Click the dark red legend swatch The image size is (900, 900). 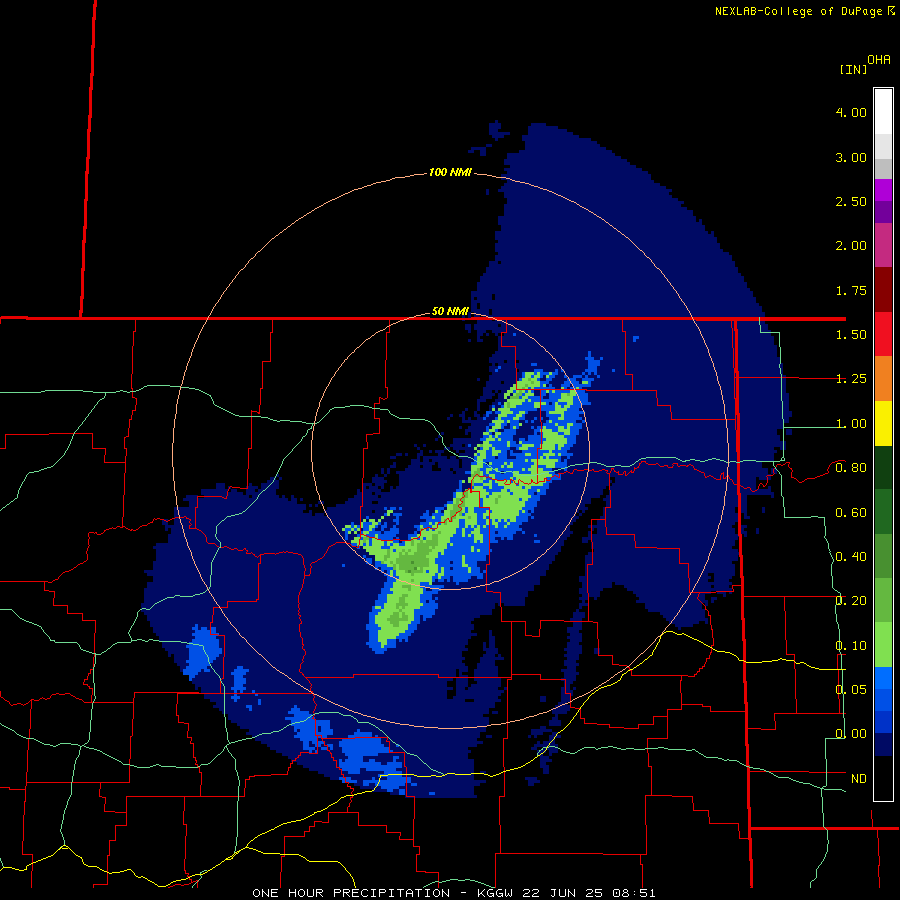883,290
